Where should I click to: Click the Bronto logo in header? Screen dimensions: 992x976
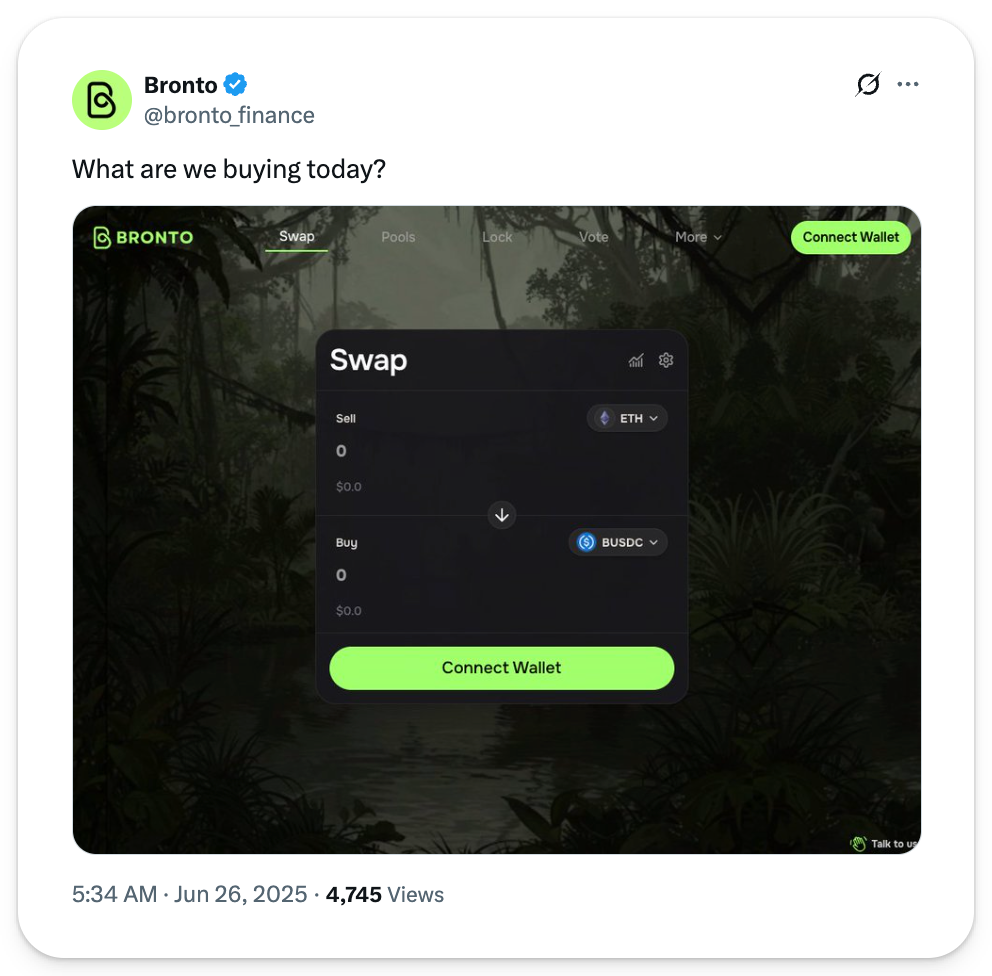[x=143, y=237]
